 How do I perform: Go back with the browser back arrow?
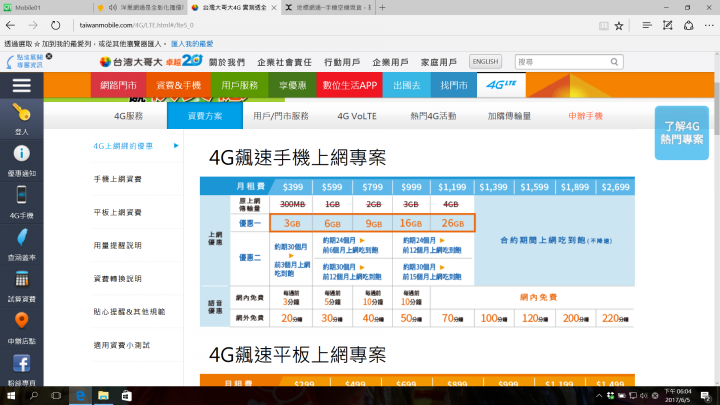(x=11, y=25)
